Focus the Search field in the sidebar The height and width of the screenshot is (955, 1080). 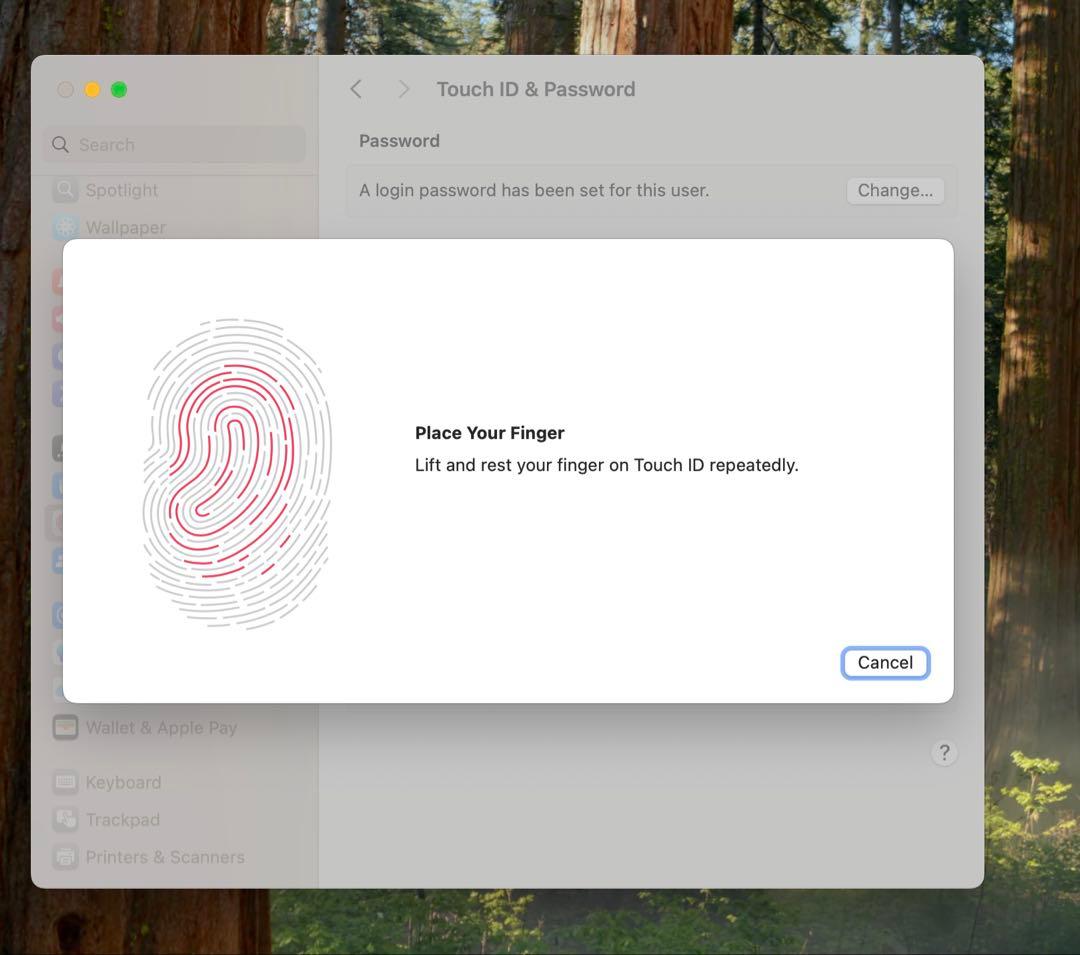coord(175,145)
